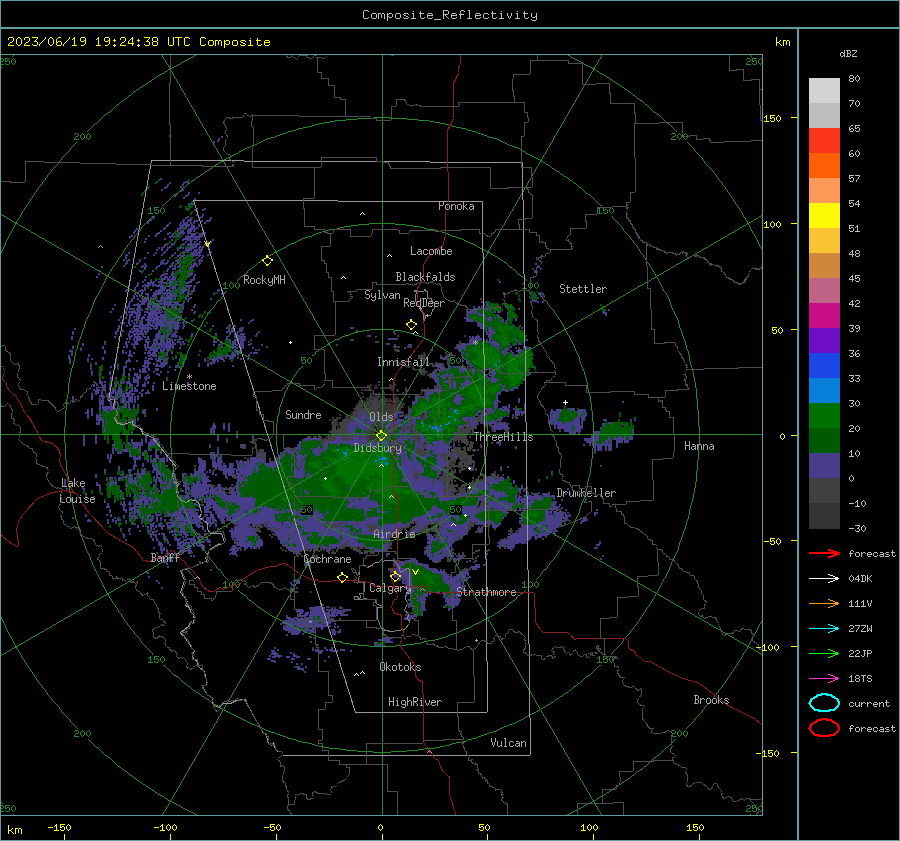The height and width of the screenshot is (841, 900).
Task: Select the slate purple 10 dBZ swatch
Action: [824, 466]
